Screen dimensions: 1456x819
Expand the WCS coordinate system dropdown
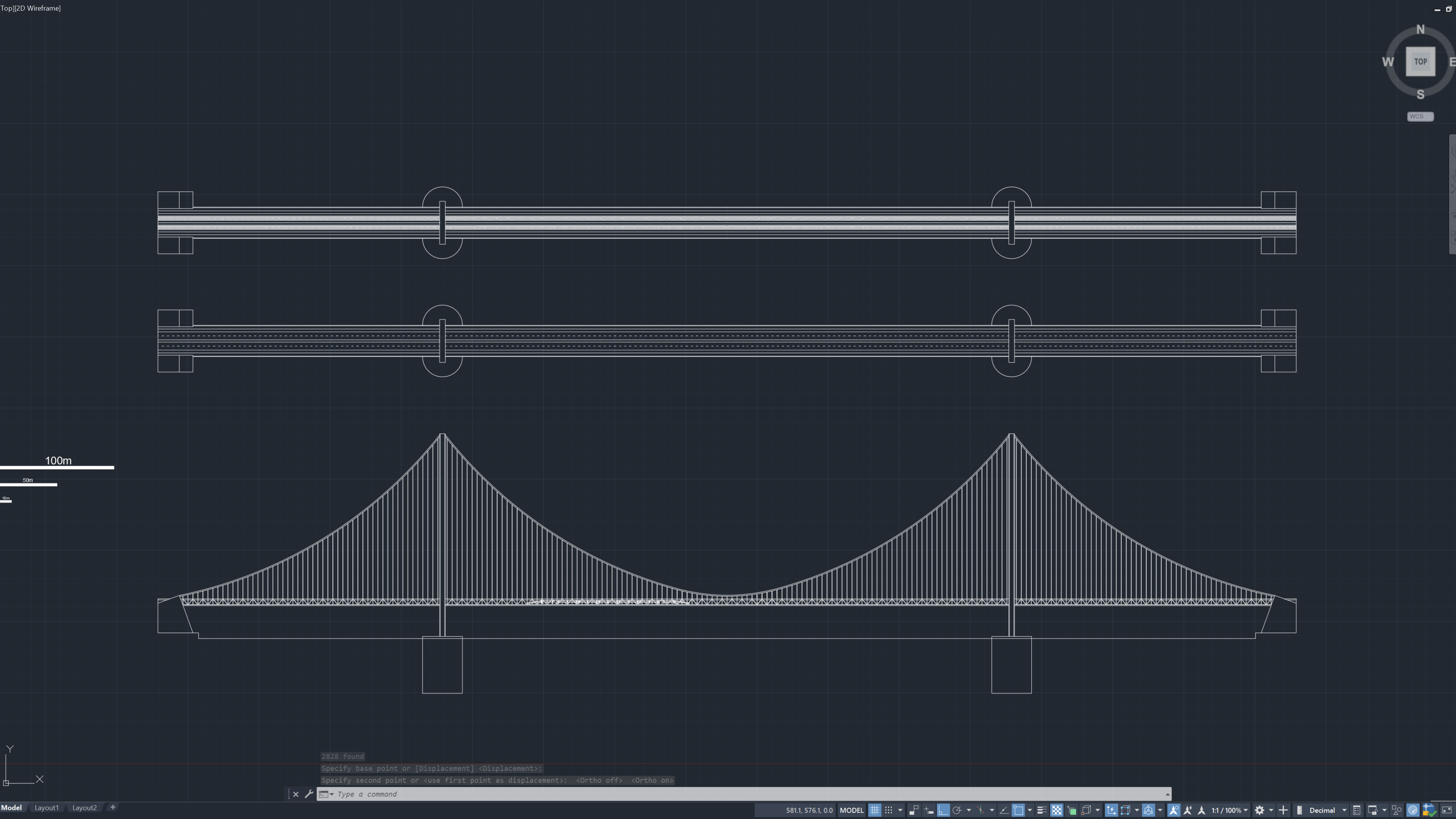click(x=1428, y=116)
